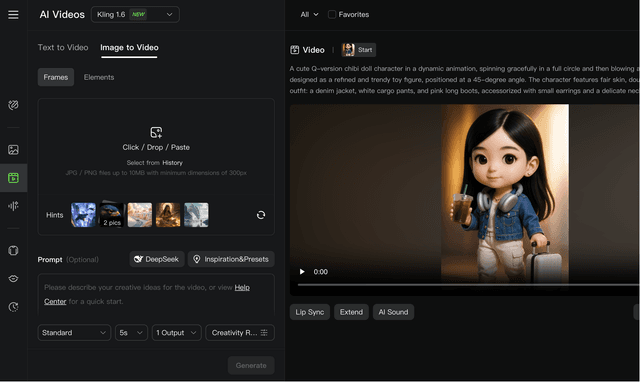Select the third desert hint thumbnail
Viewport: 640px width, 383px height.
[140, 215]
